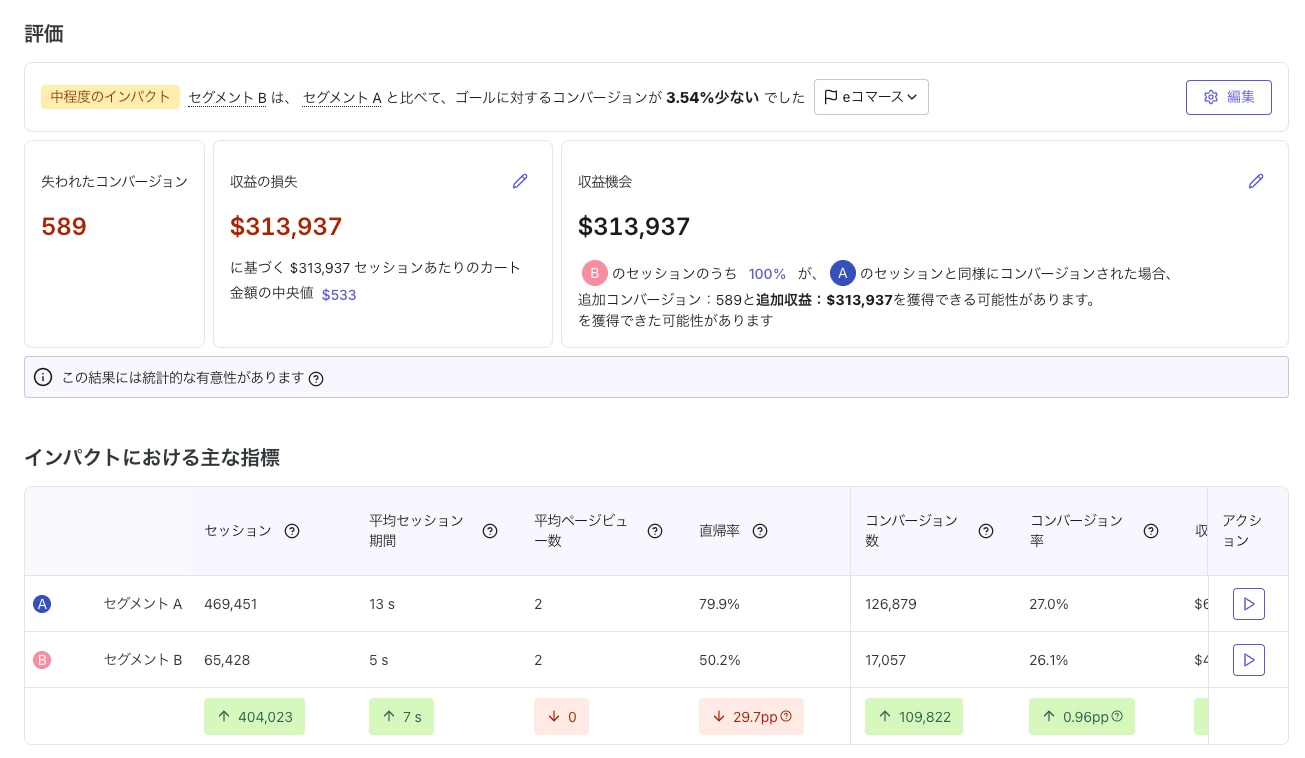Click the 26.1% conversion rate cell
This screenshot has width=1305, height=758.
(1049, 660)
